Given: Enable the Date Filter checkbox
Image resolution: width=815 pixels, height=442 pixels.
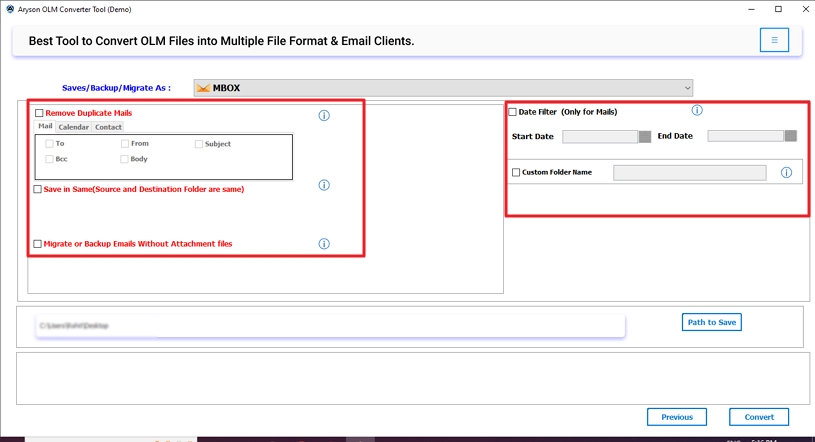Looking at the screenshot, I should (x=512, y=112).
